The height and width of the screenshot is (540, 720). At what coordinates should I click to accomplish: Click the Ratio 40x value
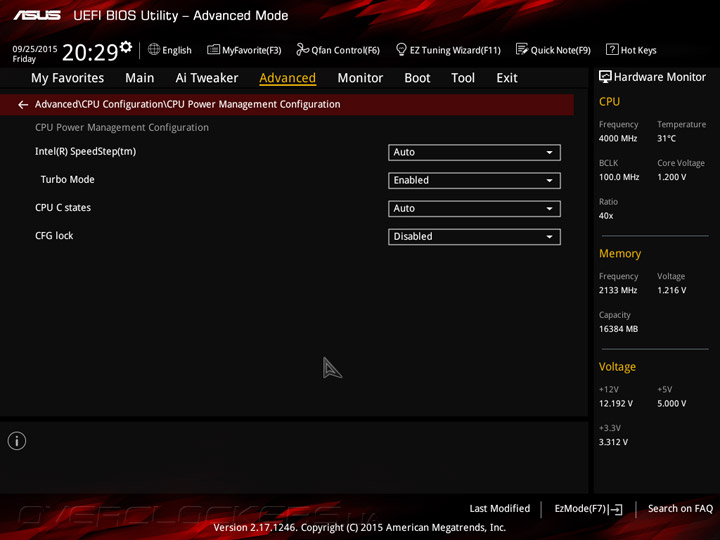606,216
